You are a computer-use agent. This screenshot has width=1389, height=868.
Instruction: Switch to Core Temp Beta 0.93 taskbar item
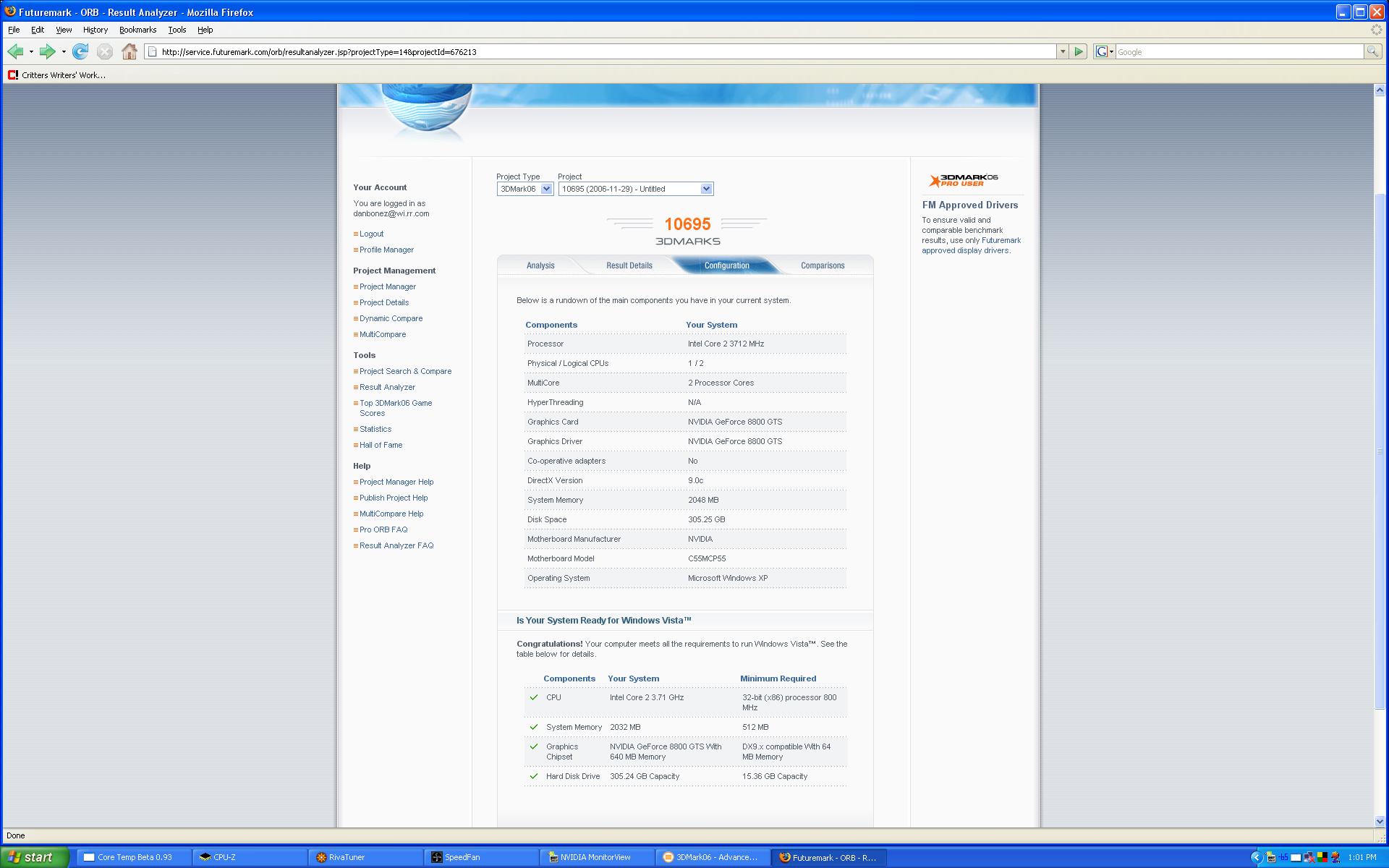pyautogui.click(x=134, y=857)
